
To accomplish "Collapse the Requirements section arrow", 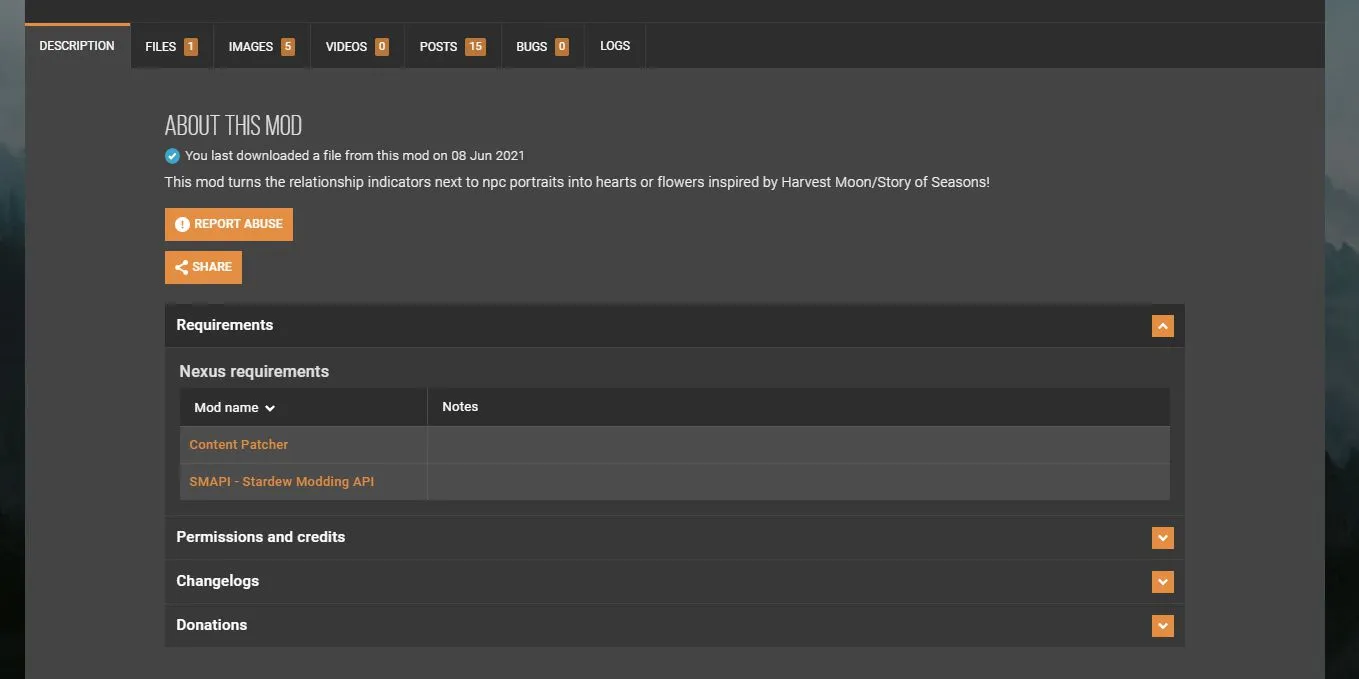I will (x=1162, y=326).
